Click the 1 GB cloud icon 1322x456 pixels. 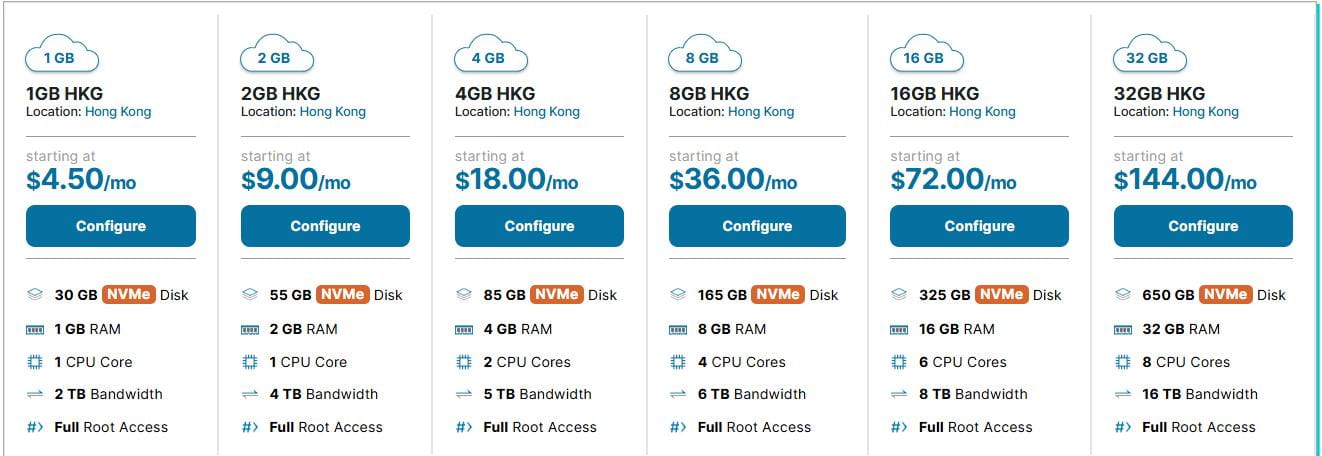click(x=60, y=54)
